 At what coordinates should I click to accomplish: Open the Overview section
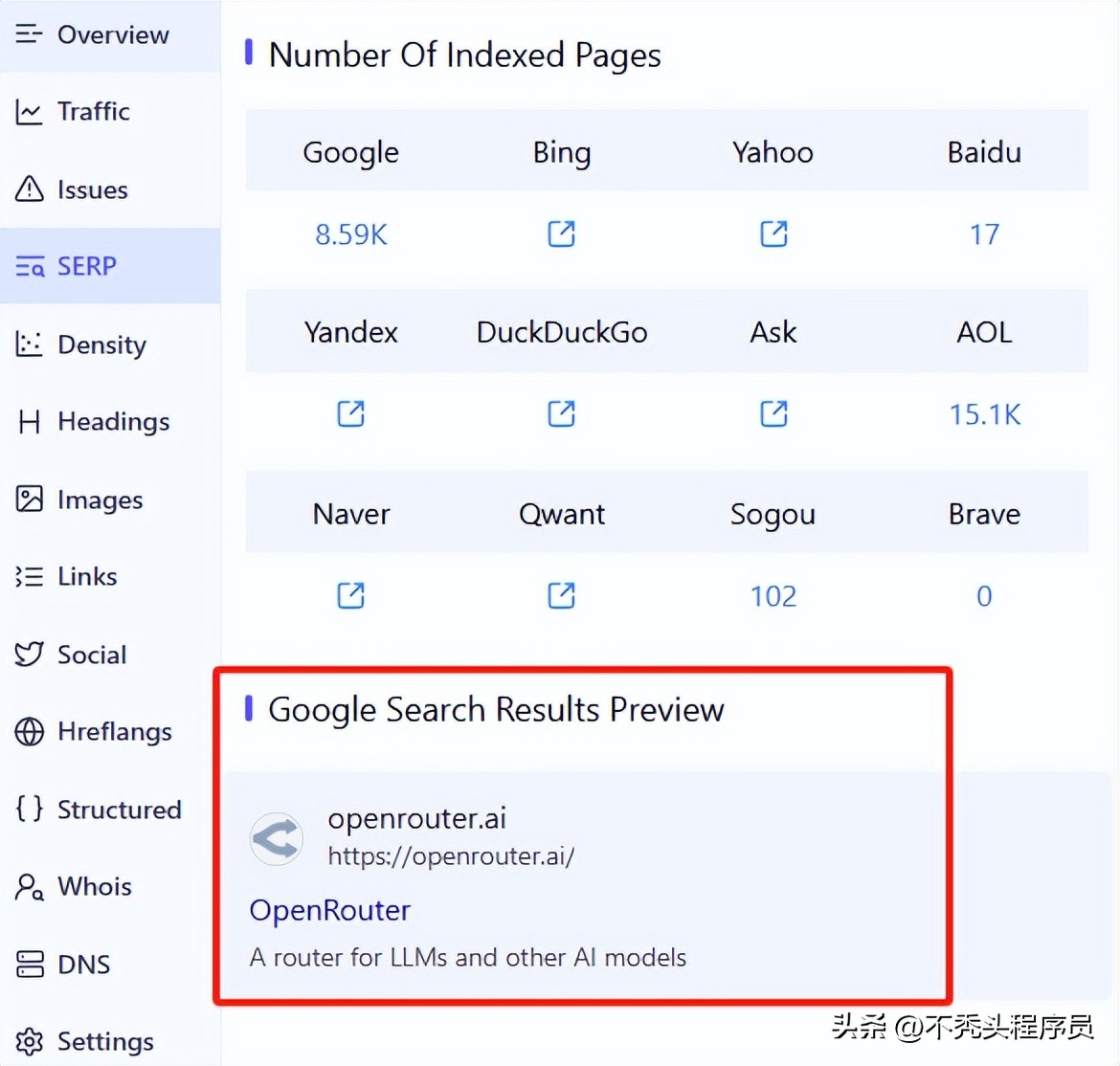tap(111, 35)
